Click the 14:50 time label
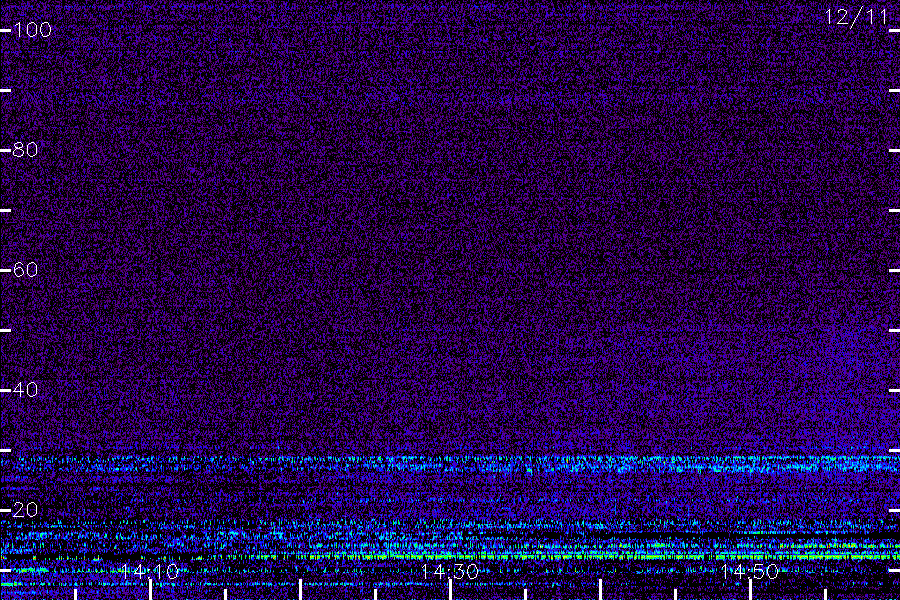This screenshot has height=600, width=900. [750, 571]
